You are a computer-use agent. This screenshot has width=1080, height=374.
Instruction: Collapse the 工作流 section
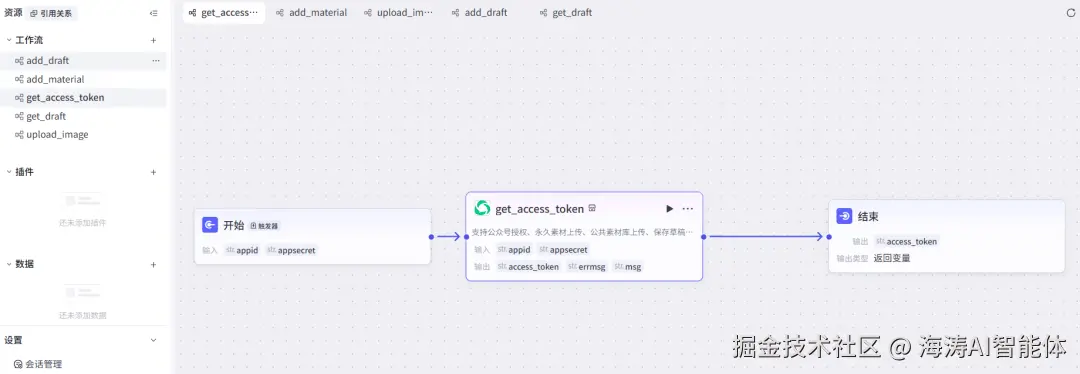point(9,40)
